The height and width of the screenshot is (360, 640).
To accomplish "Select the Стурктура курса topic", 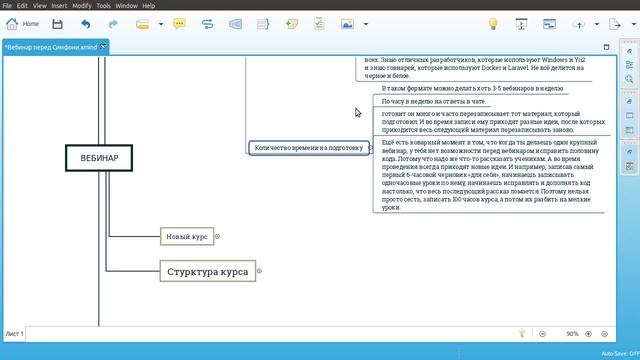I will coord(208,271).
